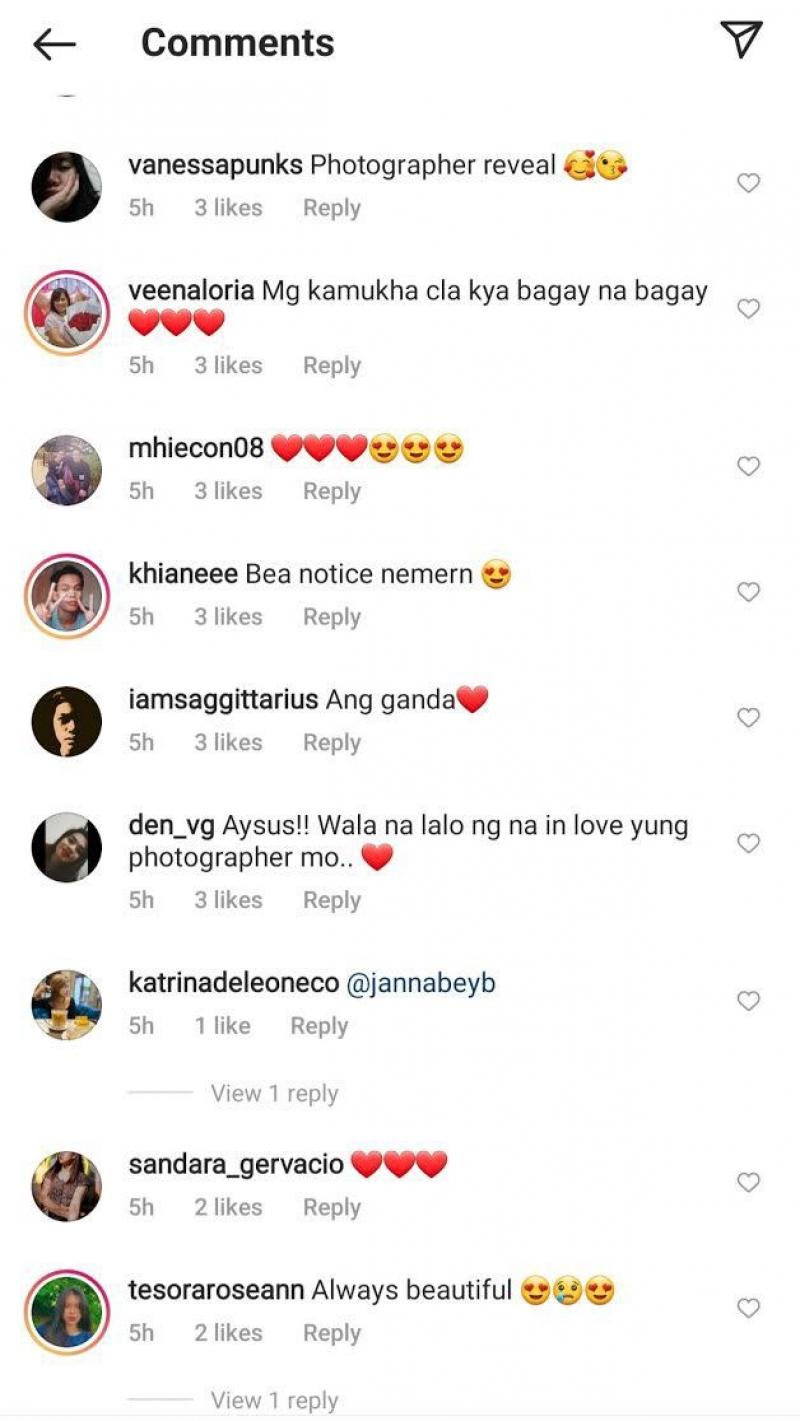The image size is (800, 1421).
Task: View 1 reply under tesoraroseann's comment
Action: [274, 1401]
